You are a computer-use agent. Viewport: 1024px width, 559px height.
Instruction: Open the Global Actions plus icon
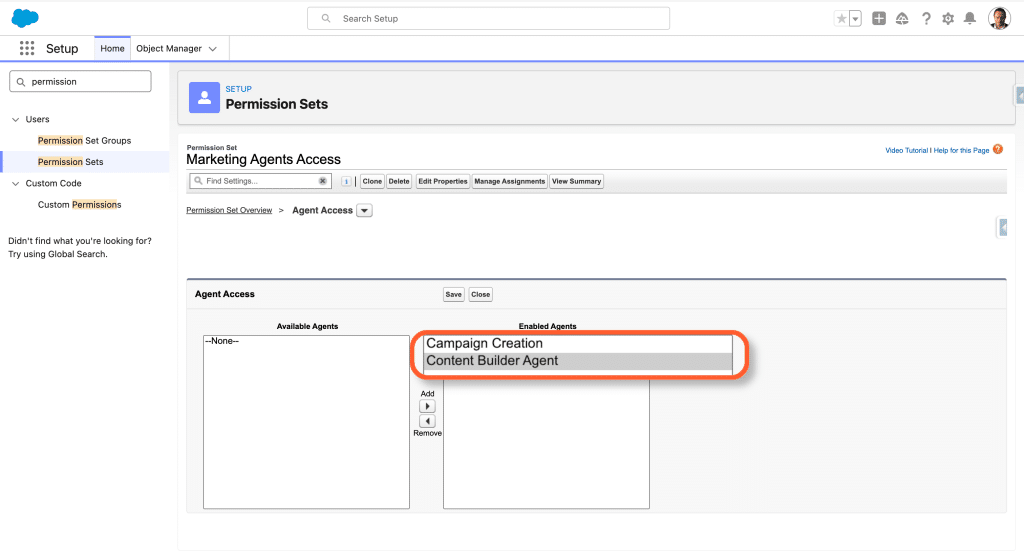click(x=879, y=19)
